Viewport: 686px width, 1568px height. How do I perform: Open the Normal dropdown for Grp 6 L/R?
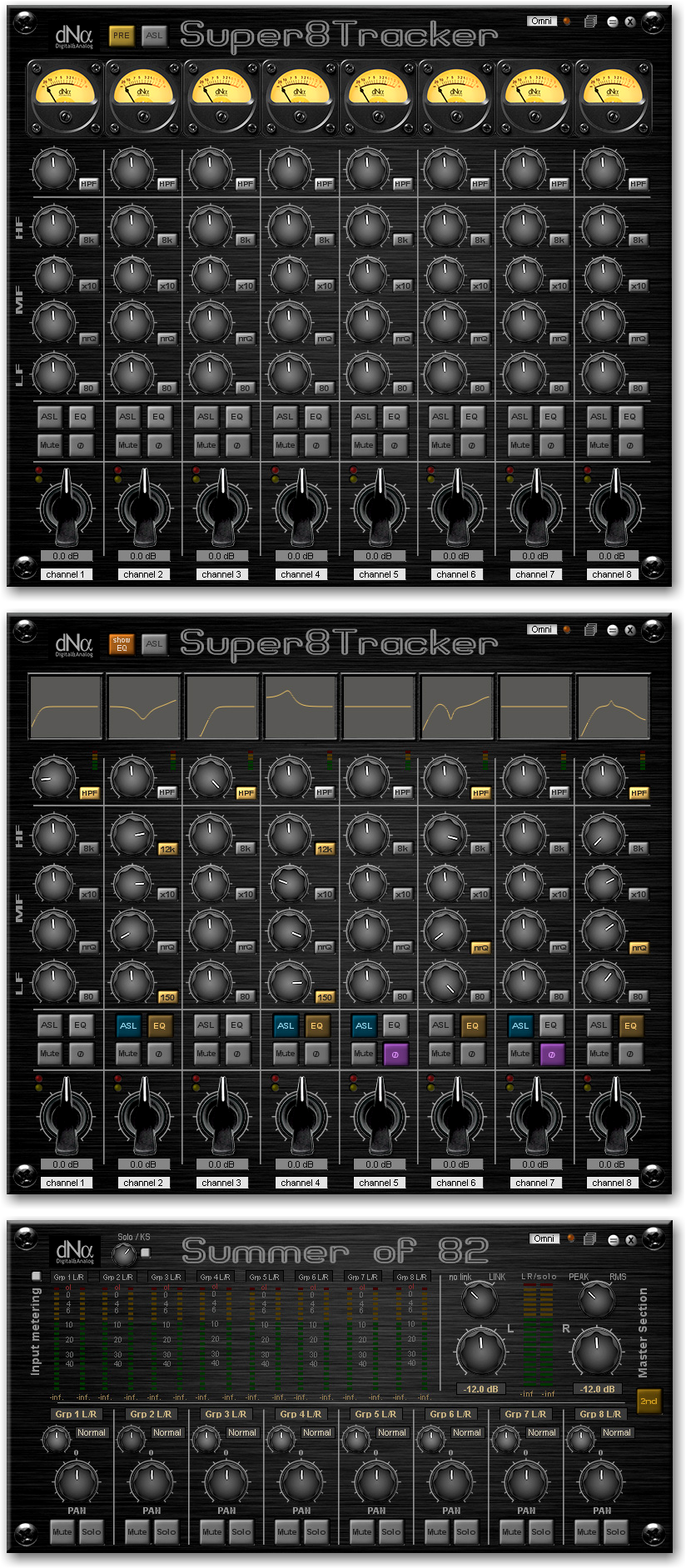pos(467,1432)
